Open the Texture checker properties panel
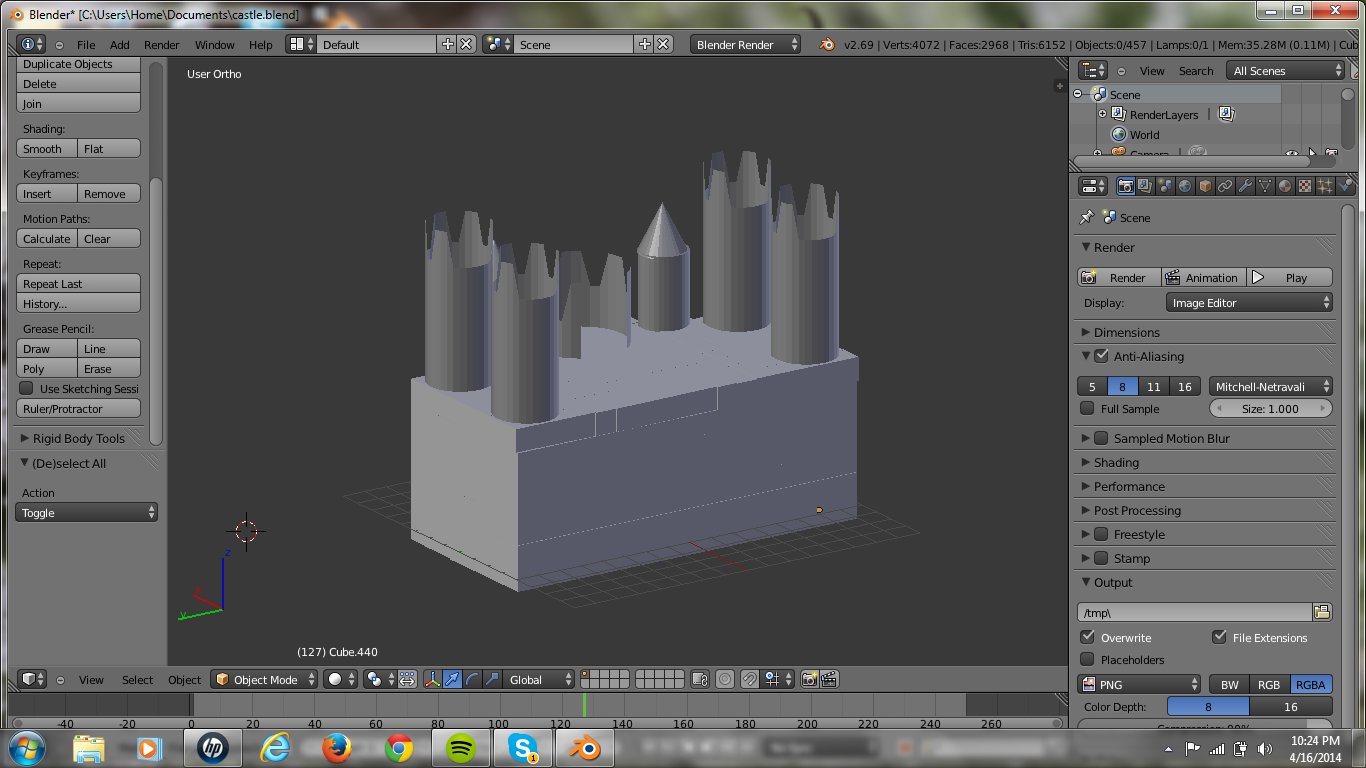The width and height of the screenshot is (1366, 768). (1303, 185)
